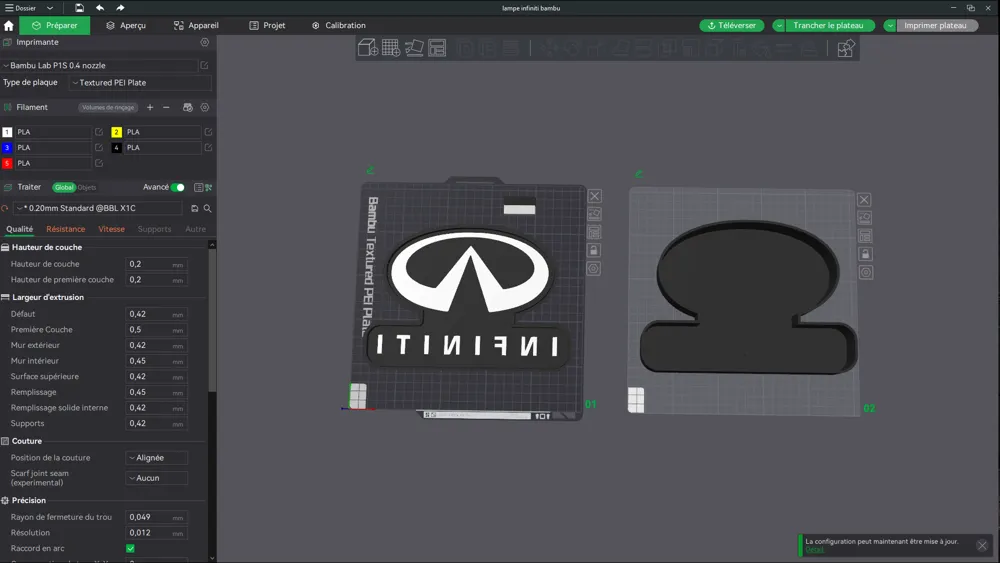Toggle the Avancé advanced mode switch
The height and width of the screenshot is (563, 1000).
click(178, 187)
